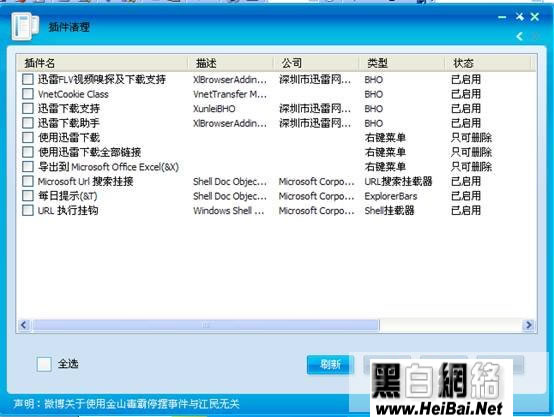Check the 迅雷FLV视频嗅探及下载支持 plugin checkbox

28,79
